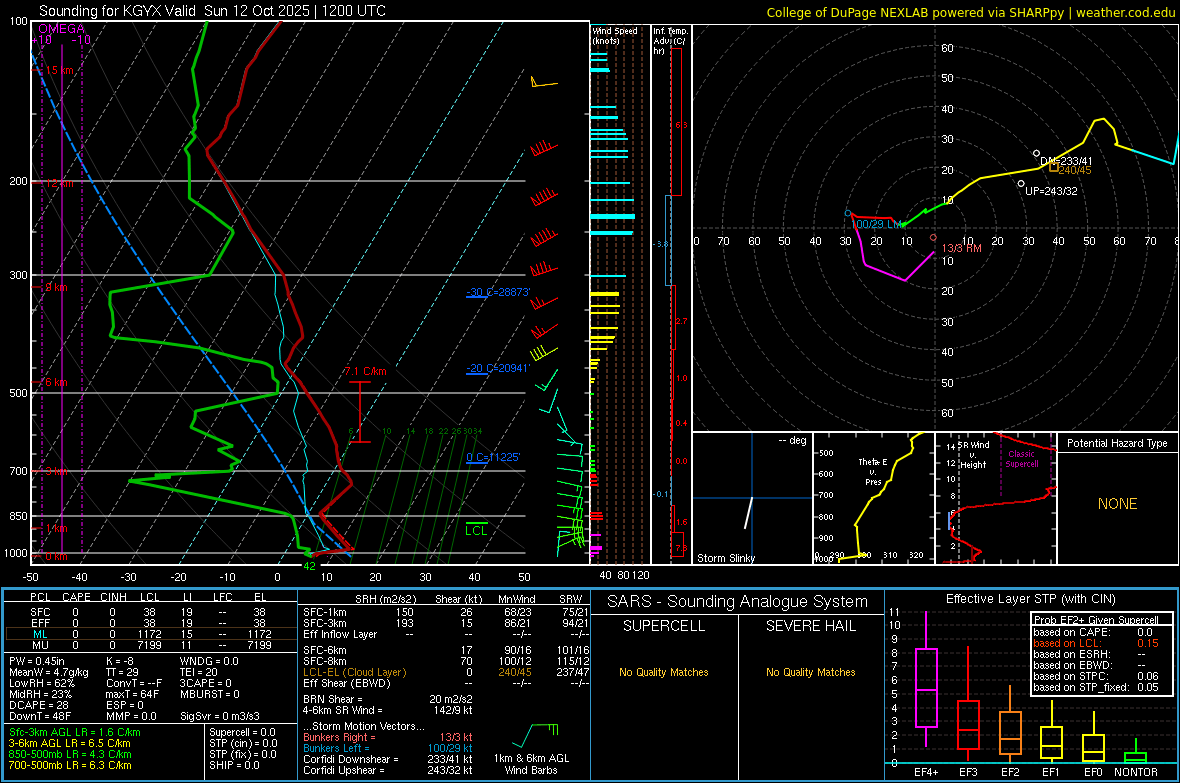Click the 'DN=233/41' hodograph label
Screen dimensions: 1180x783
coord(1066,161)
